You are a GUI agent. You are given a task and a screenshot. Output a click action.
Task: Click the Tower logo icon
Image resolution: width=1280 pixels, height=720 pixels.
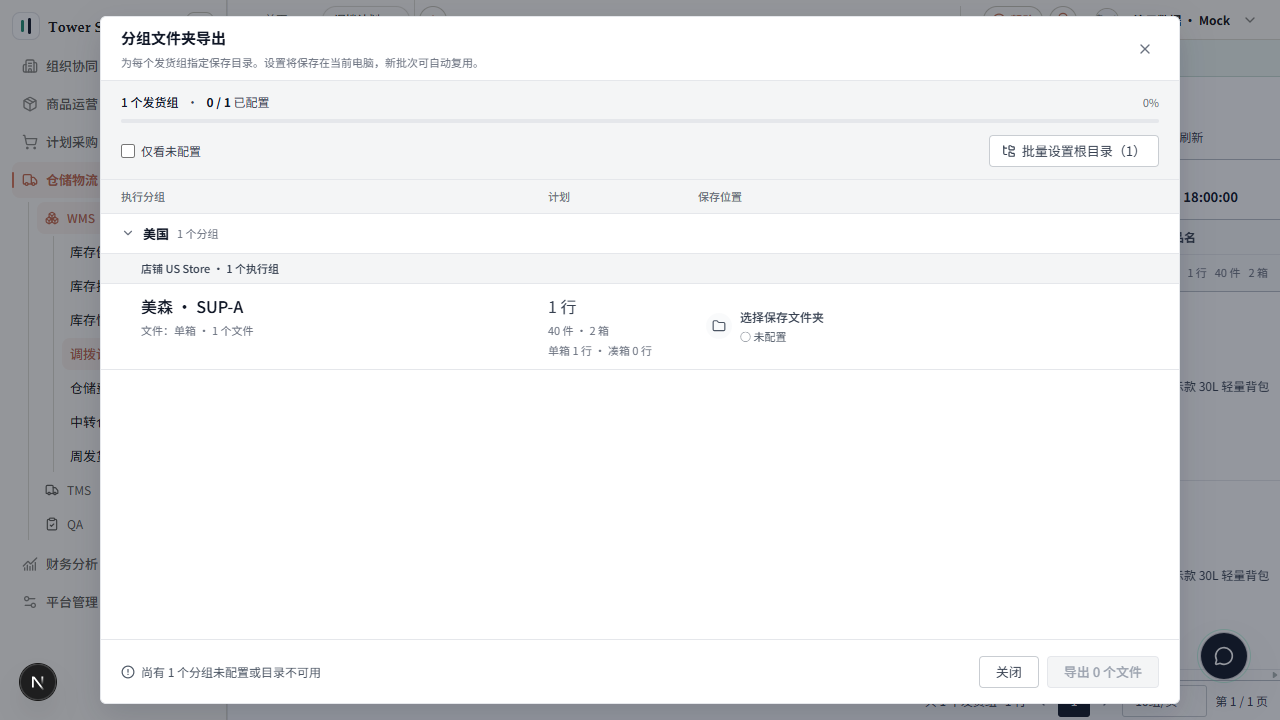tap(26, 26)
